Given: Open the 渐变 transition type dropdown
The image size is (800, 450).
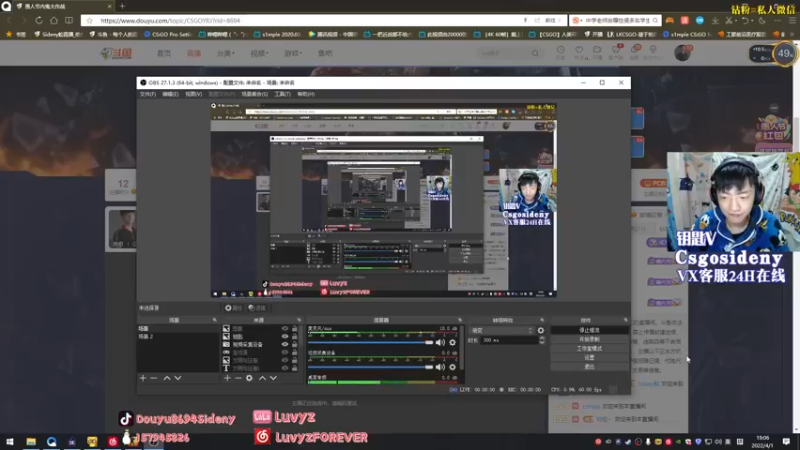Looking at the screenshot, I should (501, 331).
